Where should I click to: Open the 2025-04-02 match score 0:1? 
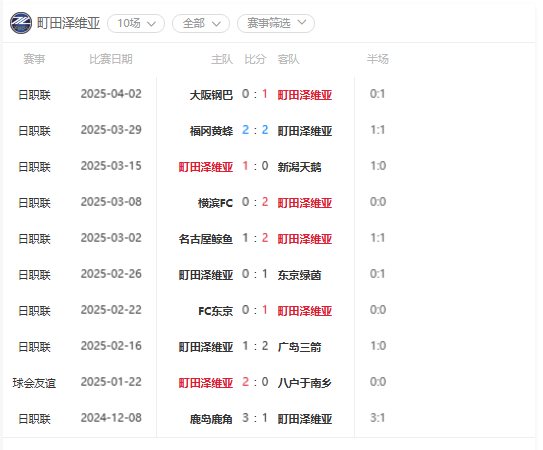point(255,94)
